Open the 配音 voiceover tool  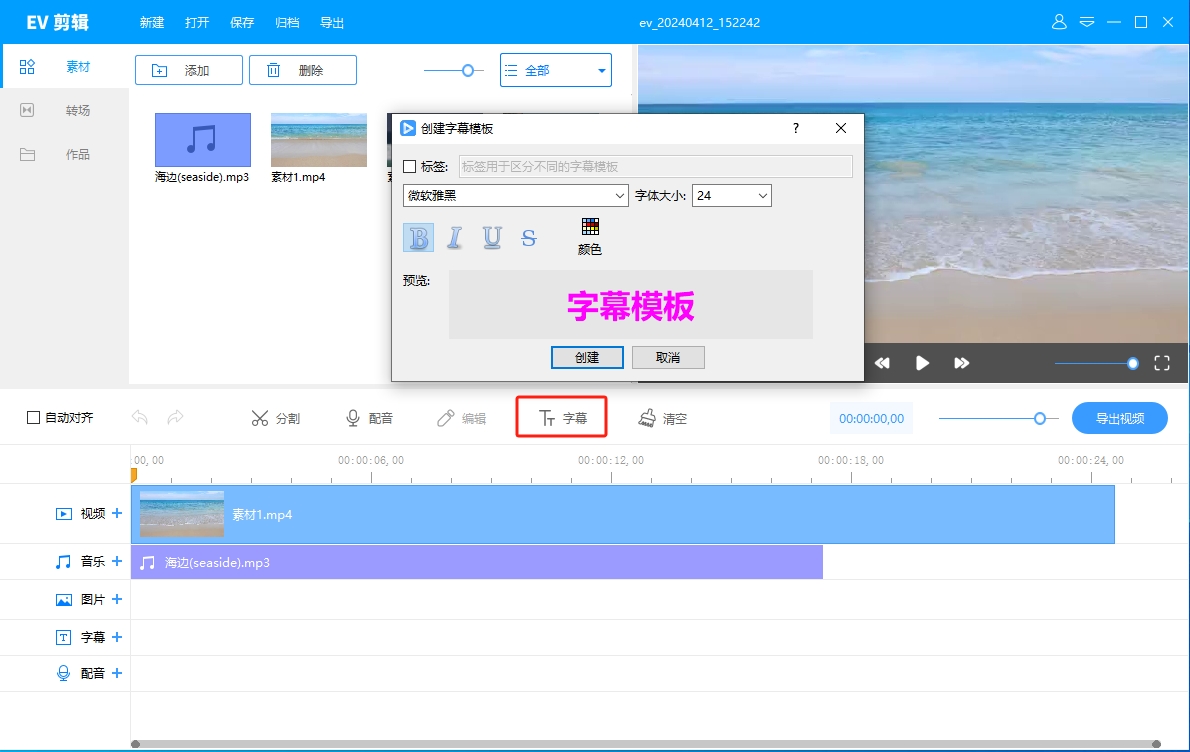369,418
